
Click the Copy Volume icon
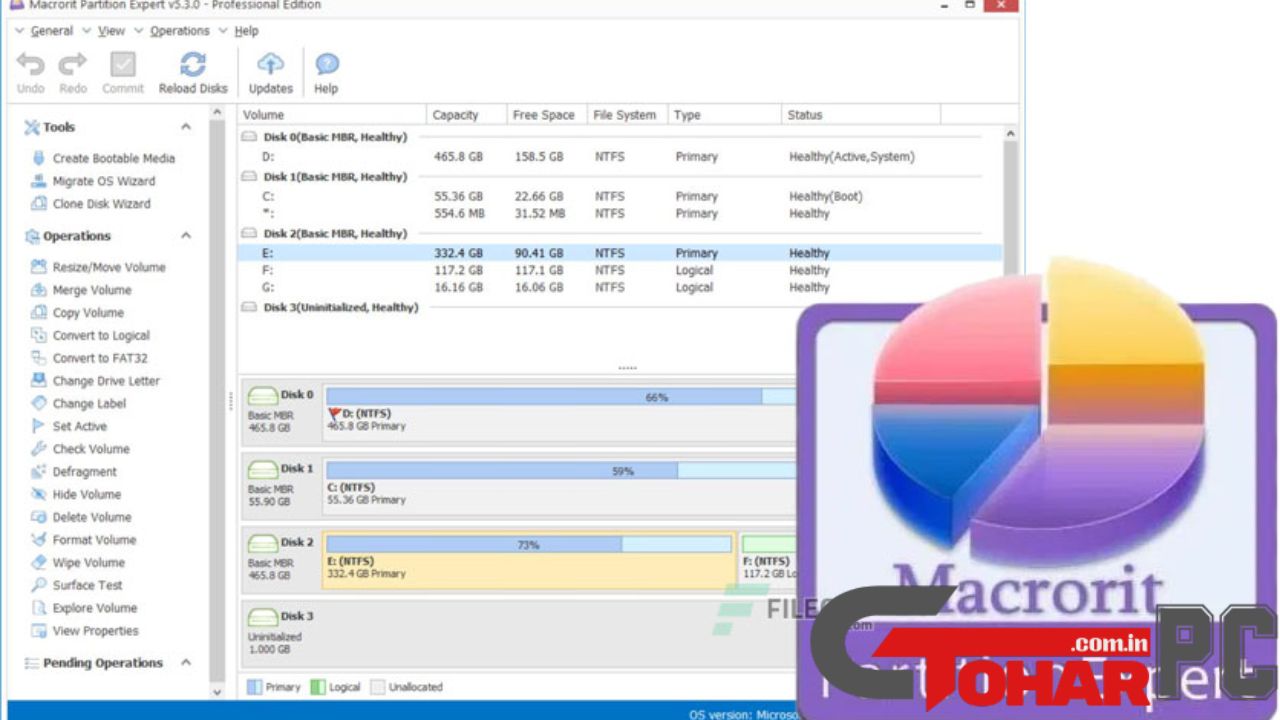pos(39,313)
